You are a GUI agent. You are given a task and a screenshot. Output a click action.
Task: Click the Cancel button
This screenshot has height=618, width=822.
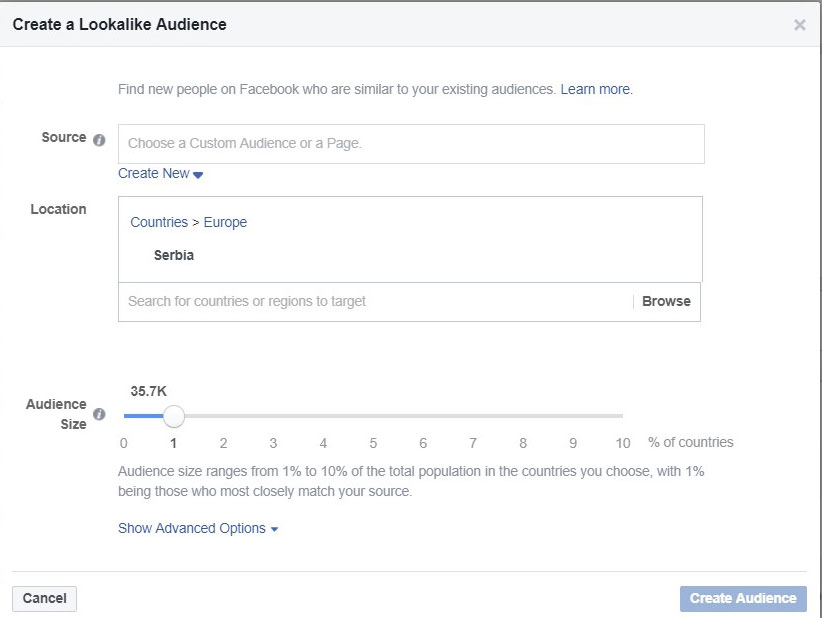(45, 599)
